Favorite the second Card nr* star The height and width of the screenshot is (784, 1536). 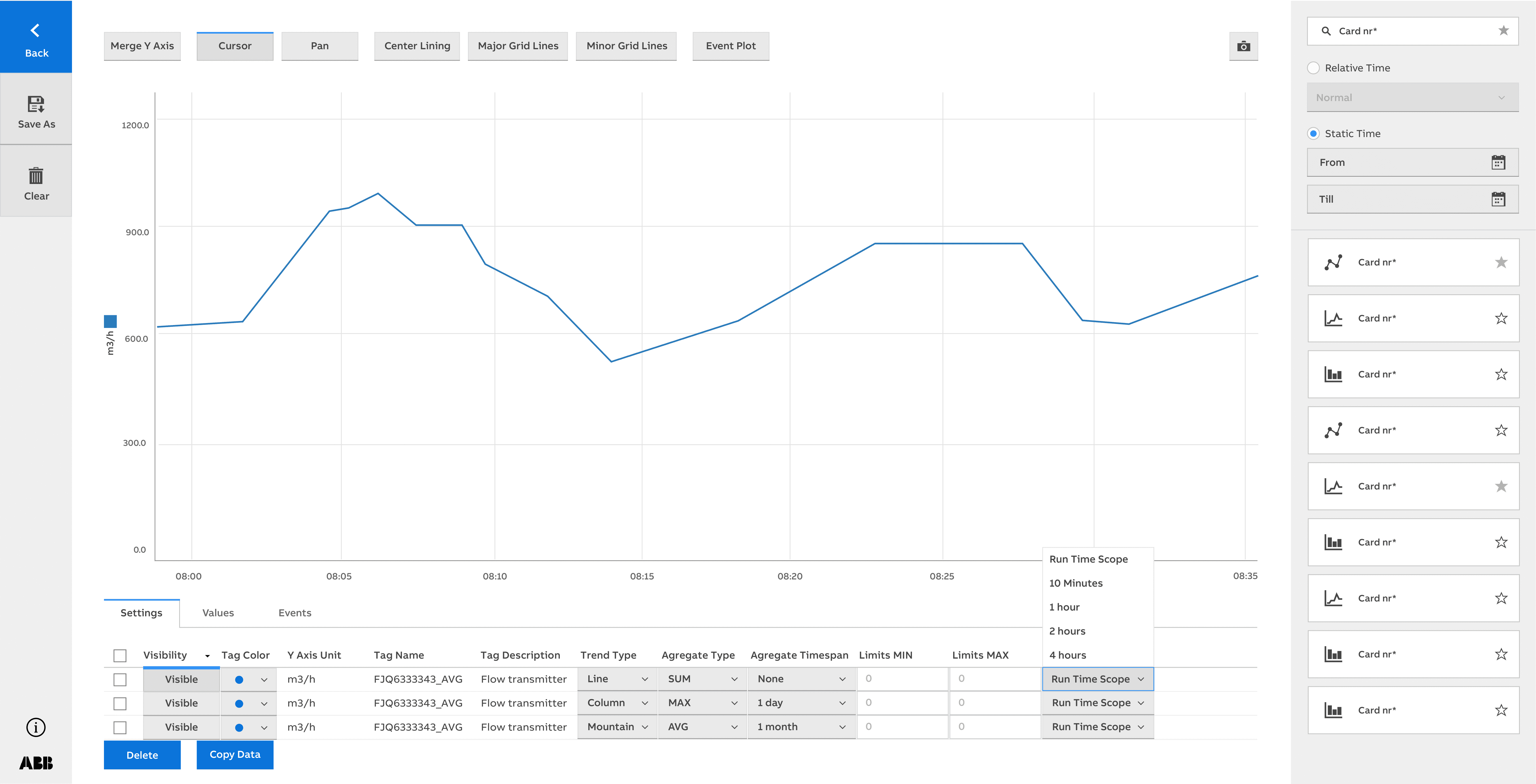[x=1501, y=318]
